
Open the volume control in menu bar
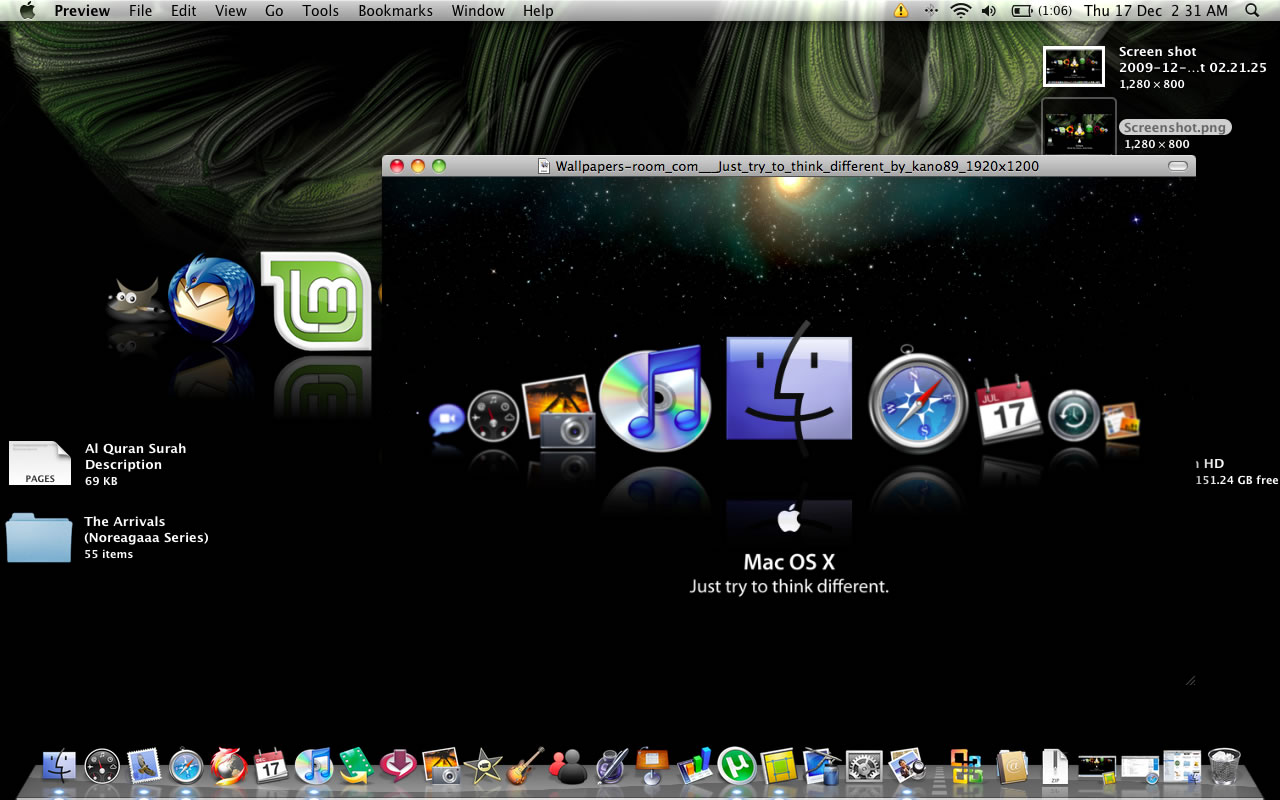click(989, 11)
